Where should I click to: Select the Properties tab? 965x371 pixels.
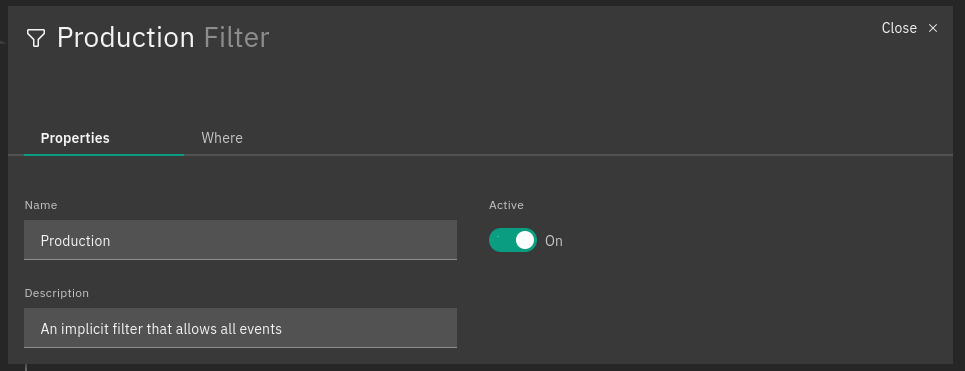click(75, 138)
